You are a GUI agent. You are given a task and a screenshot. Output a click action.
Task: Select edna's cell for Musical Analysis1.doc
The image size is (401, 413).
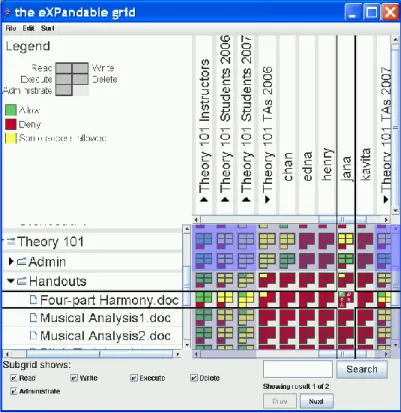307,317
